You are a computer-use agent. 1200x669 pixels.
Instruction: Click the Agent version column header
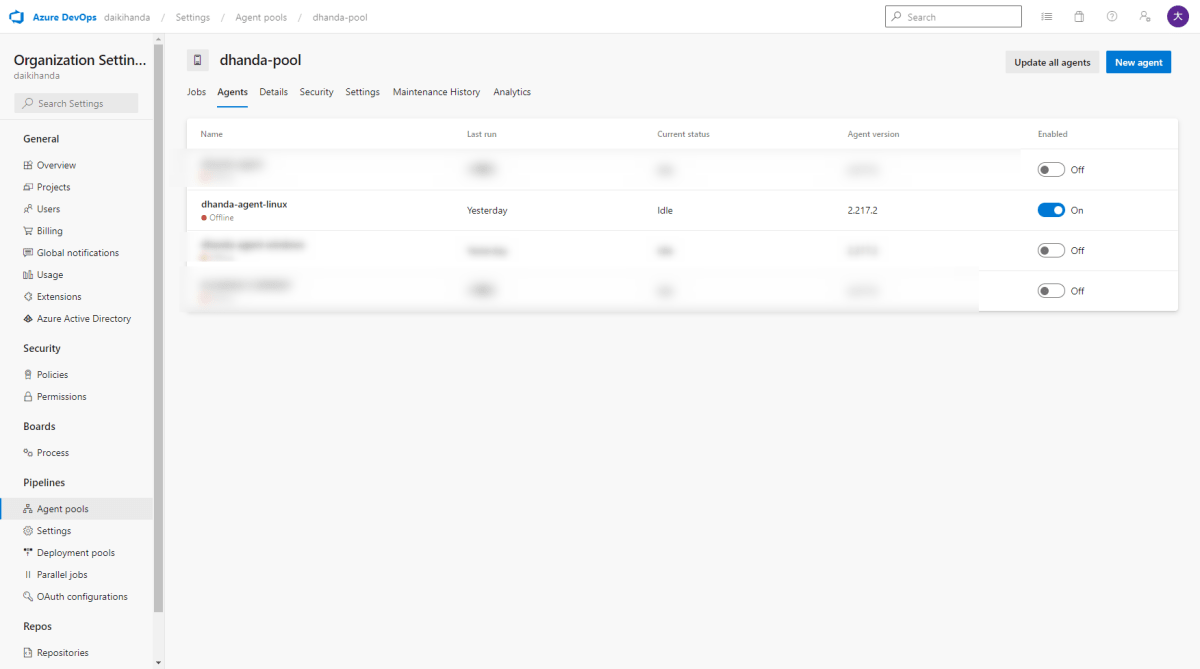873,134
